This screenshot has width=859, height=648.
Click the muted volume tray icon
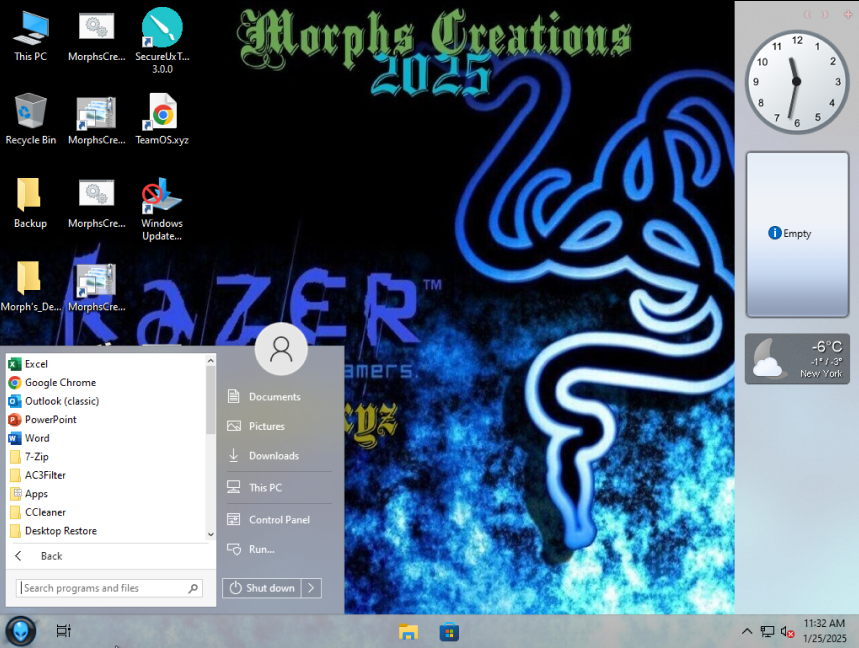pyautogui.click(x=787, y=632)
